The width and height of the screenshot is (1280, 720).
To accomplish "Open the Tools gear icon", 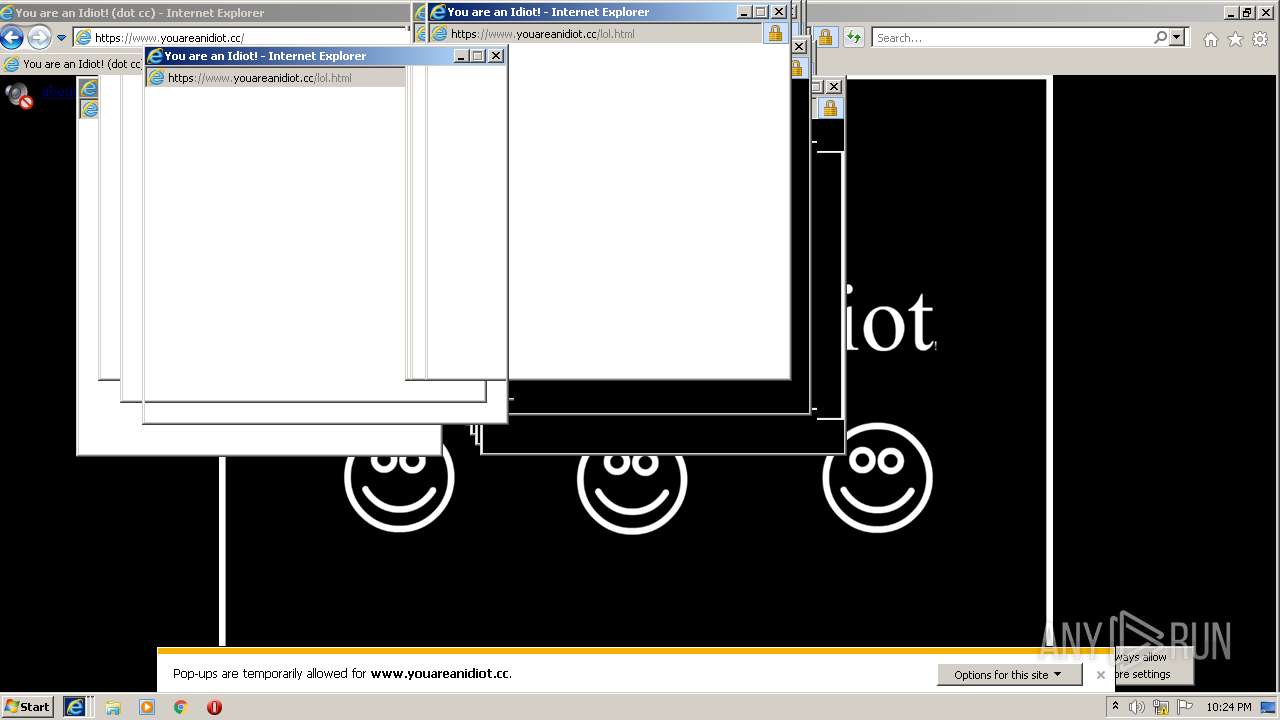I will pyautogui.click(x=1260, y=39).
